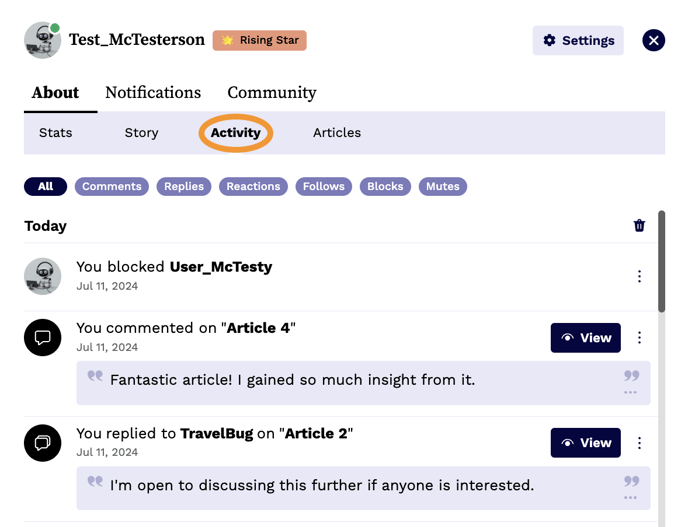
Task: Open the Settings button
Action: tap(578, 40)
